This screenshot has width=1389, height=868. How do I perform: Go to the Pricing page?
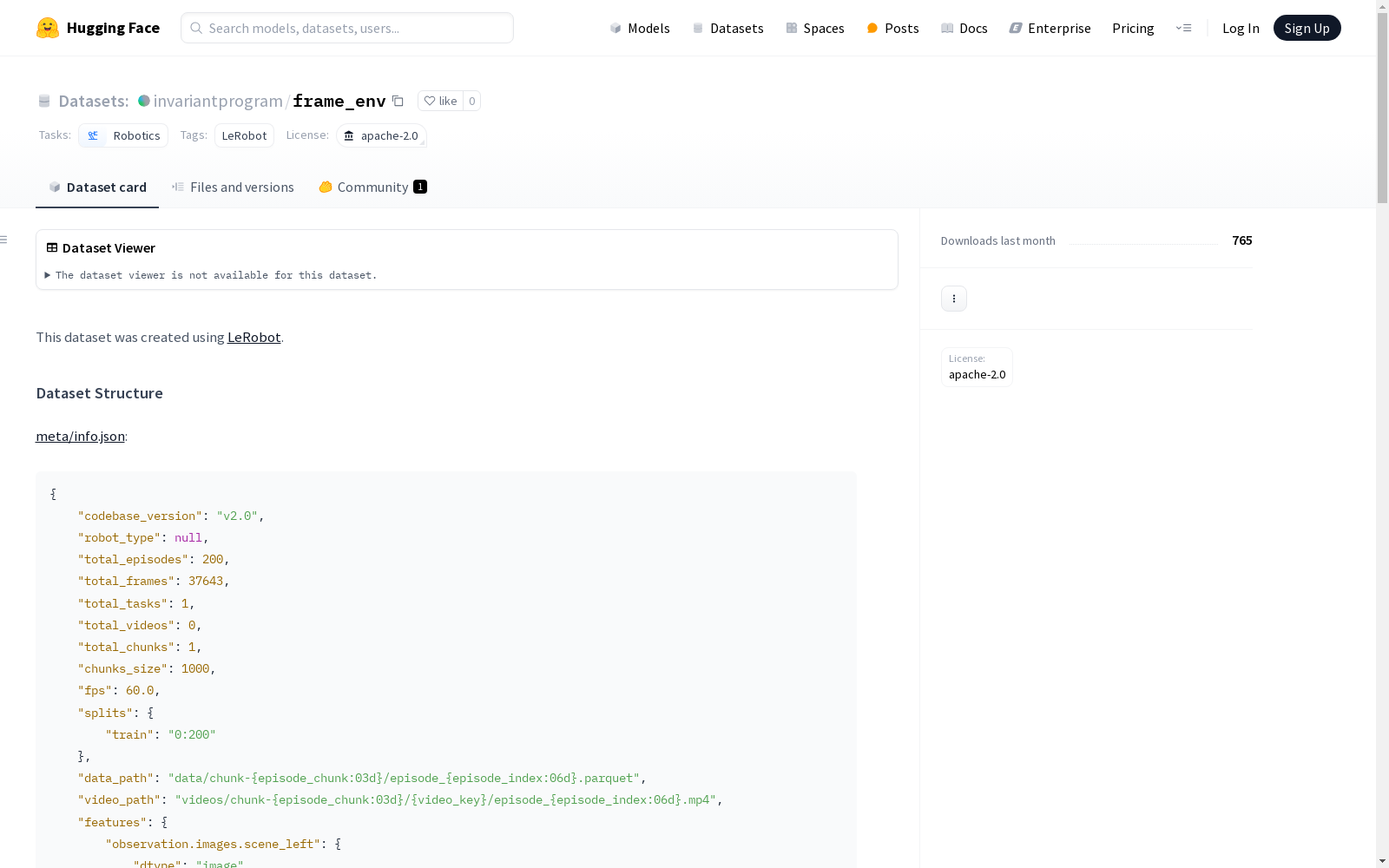1133,28
